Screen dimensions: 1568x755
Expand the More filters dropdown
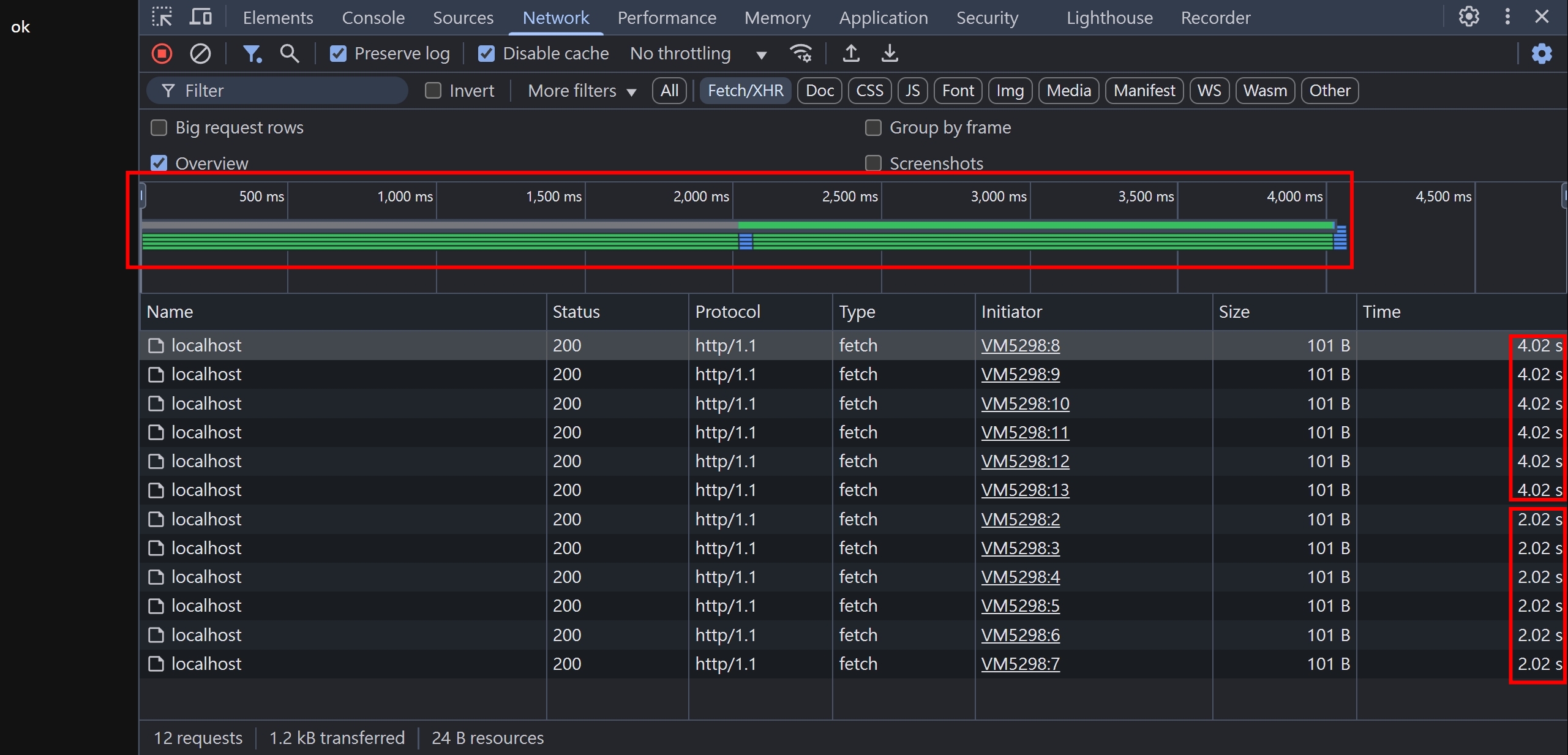coord(582,91)
